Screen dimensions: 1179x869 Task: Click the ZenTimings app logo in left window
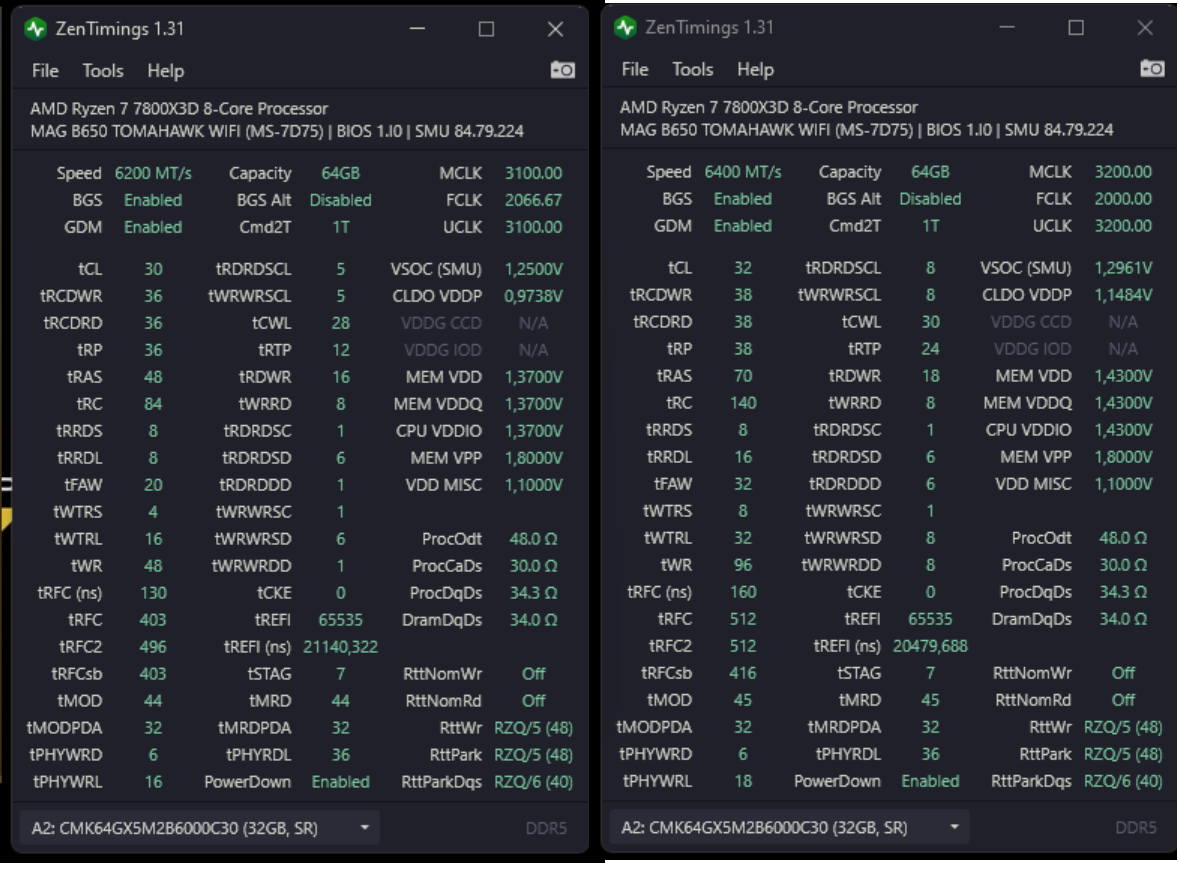coord(35,29)
